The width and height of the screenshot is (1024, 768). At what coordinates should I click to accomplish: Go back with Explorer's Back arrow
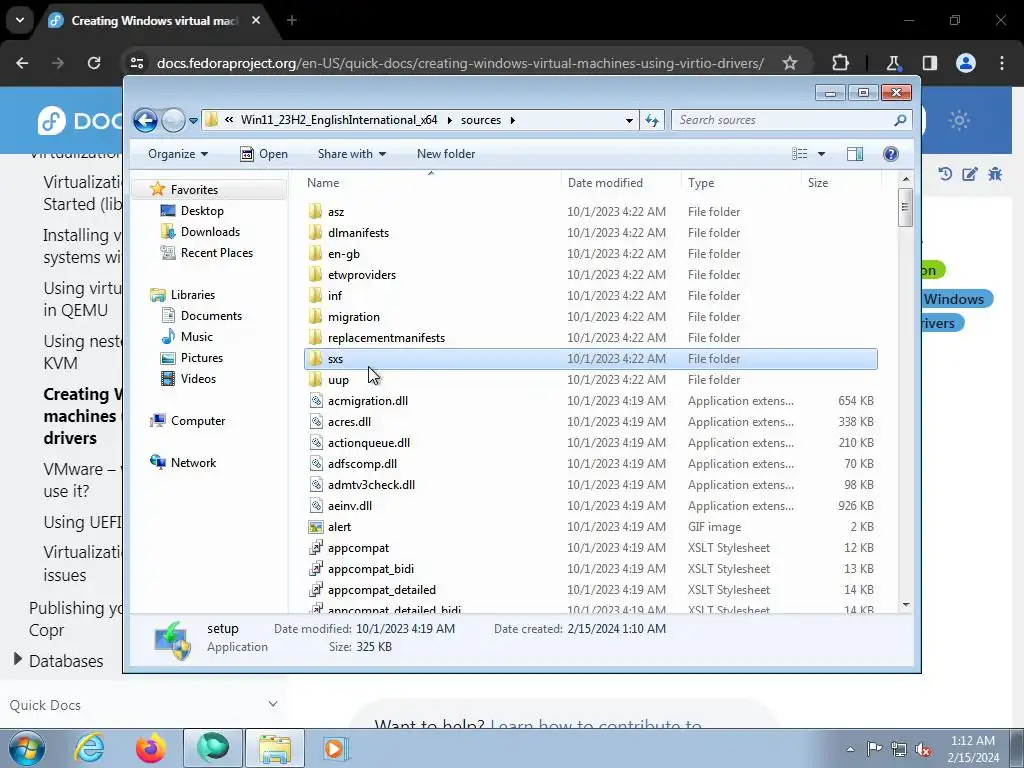(x=145, y=120)
